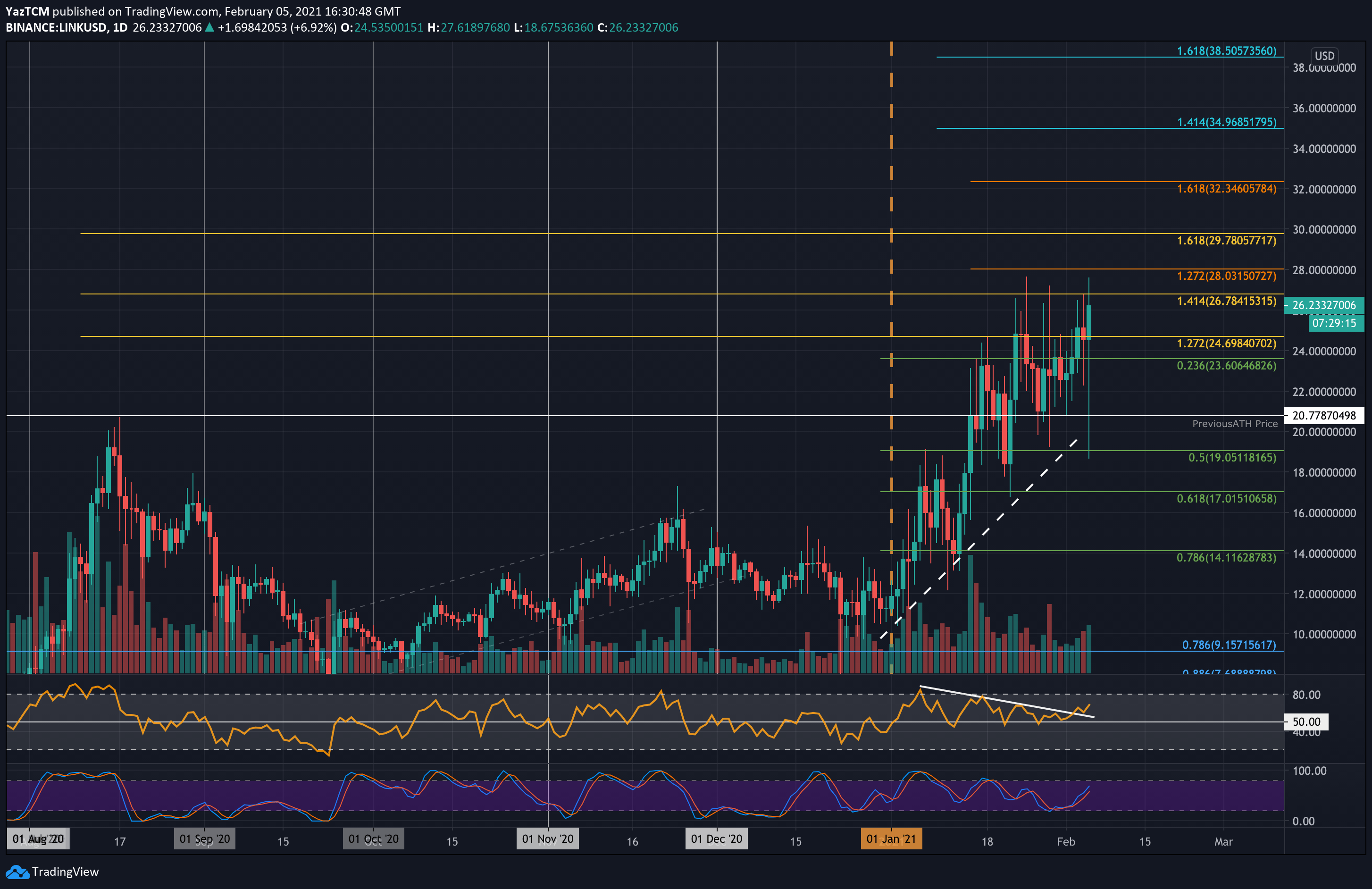Click the candle close countdown timer 07:29:15
The image size is (1372, 889).
[1336, 323]
